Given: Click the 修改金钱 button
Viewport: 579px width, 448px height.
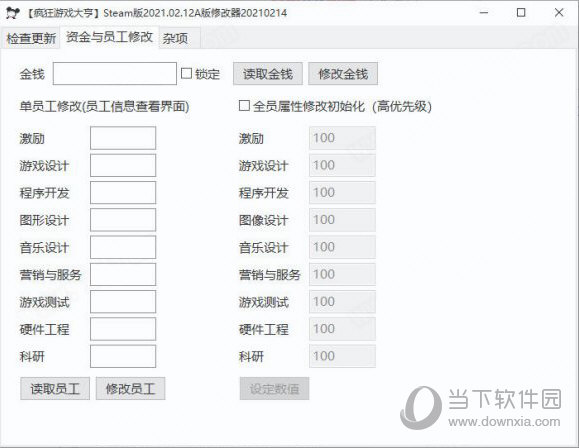Looking at the screenshot, I should tap(343, 74).
